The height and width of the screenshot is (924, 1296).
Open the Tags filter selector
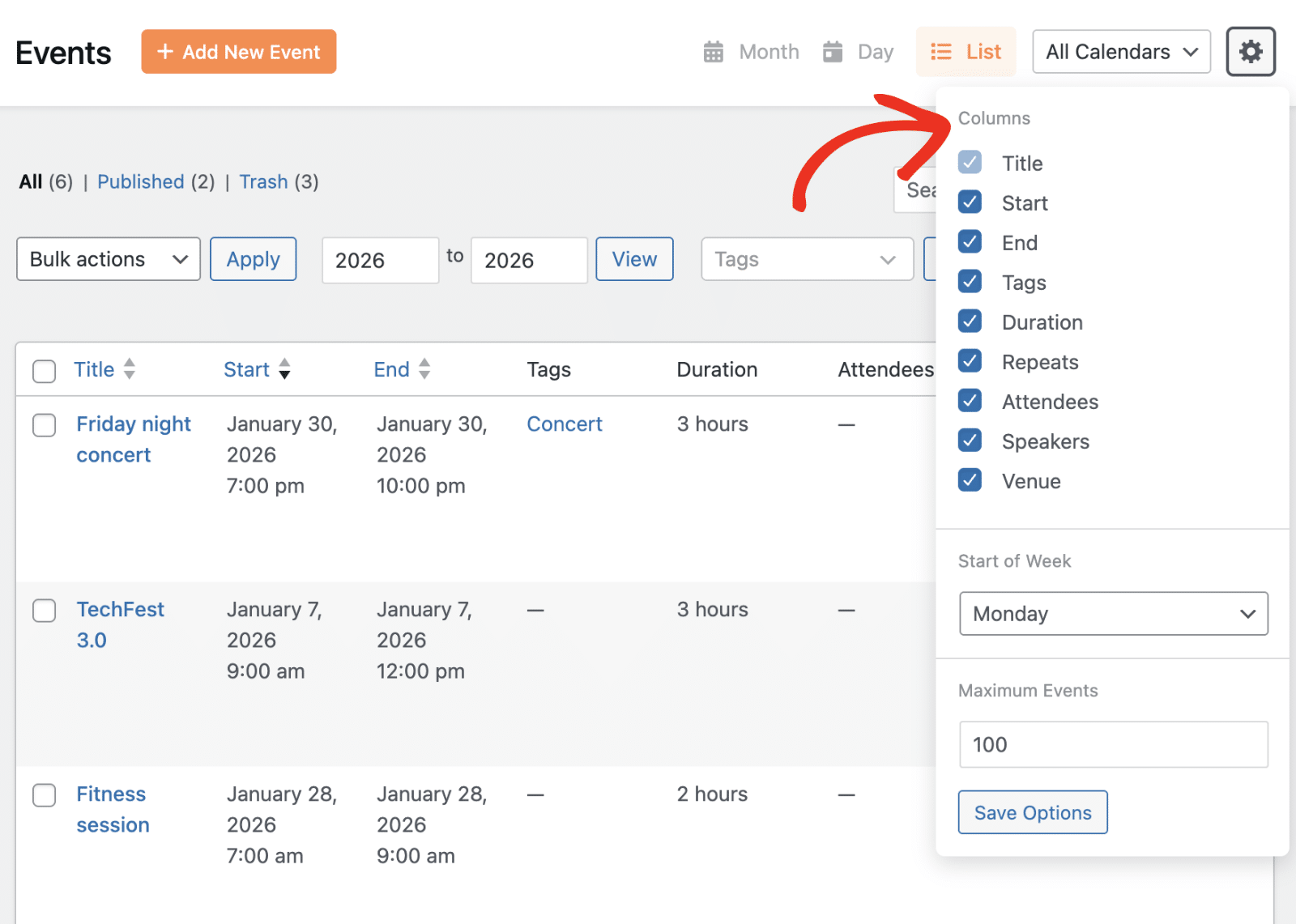[806, 259]
